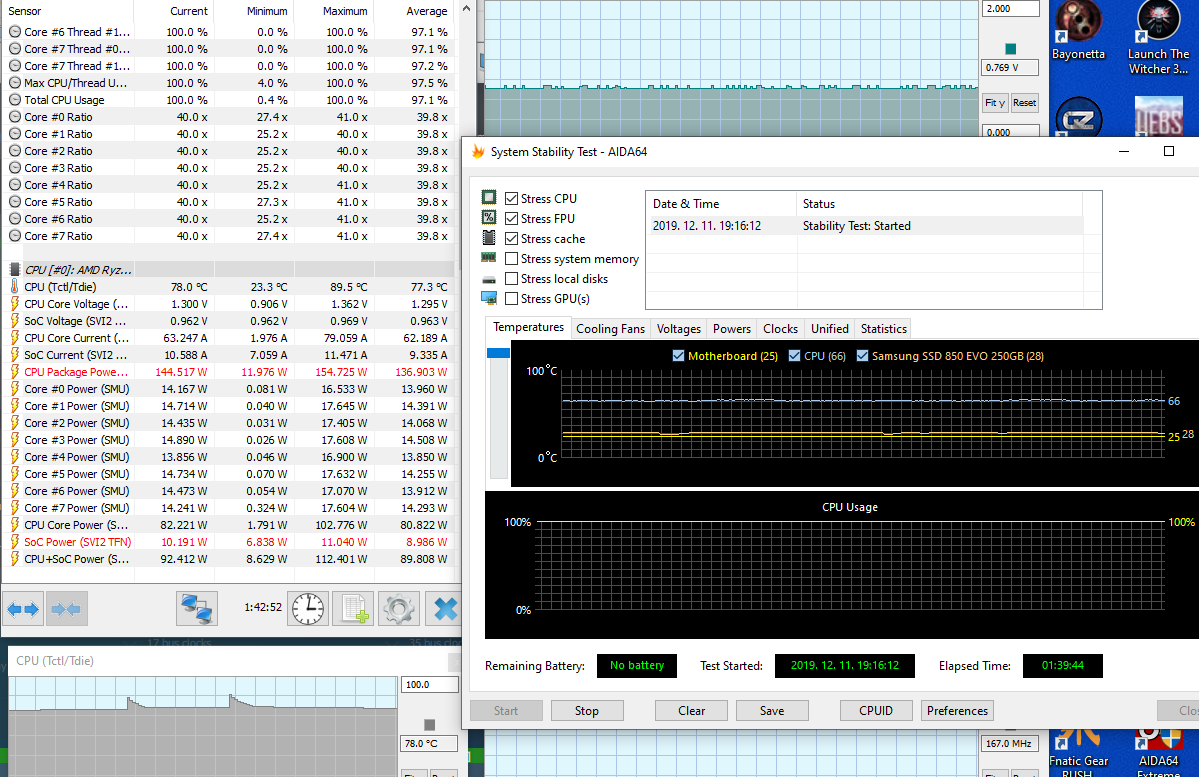Viewport: 1199px width, 777px height.
Task: Click the CPU chip icon beside Stress CPU
Action: pyautogui.click(x=489, y=197)
